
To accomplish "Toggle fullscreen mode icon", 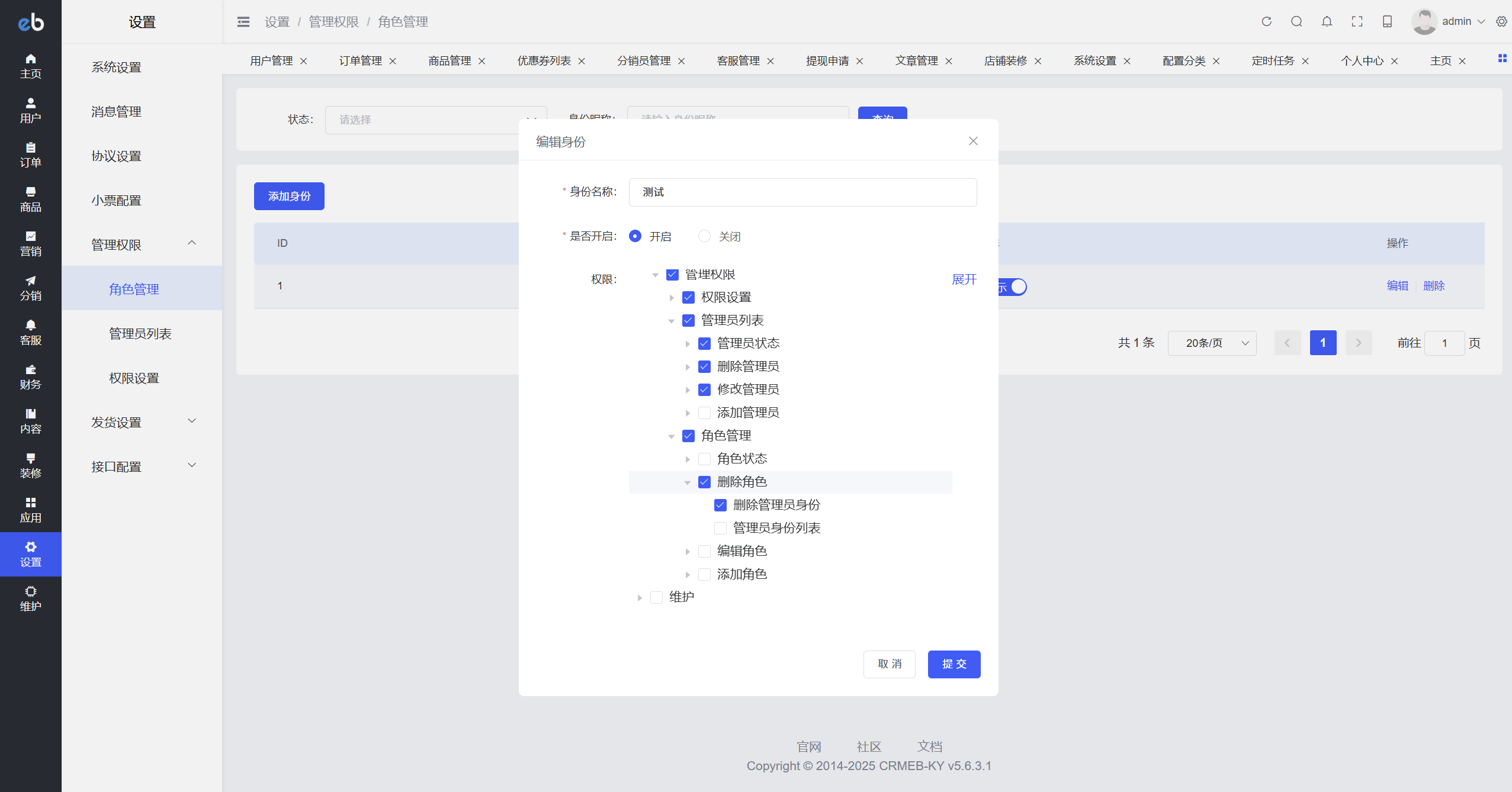I will tap(1357, 21).
